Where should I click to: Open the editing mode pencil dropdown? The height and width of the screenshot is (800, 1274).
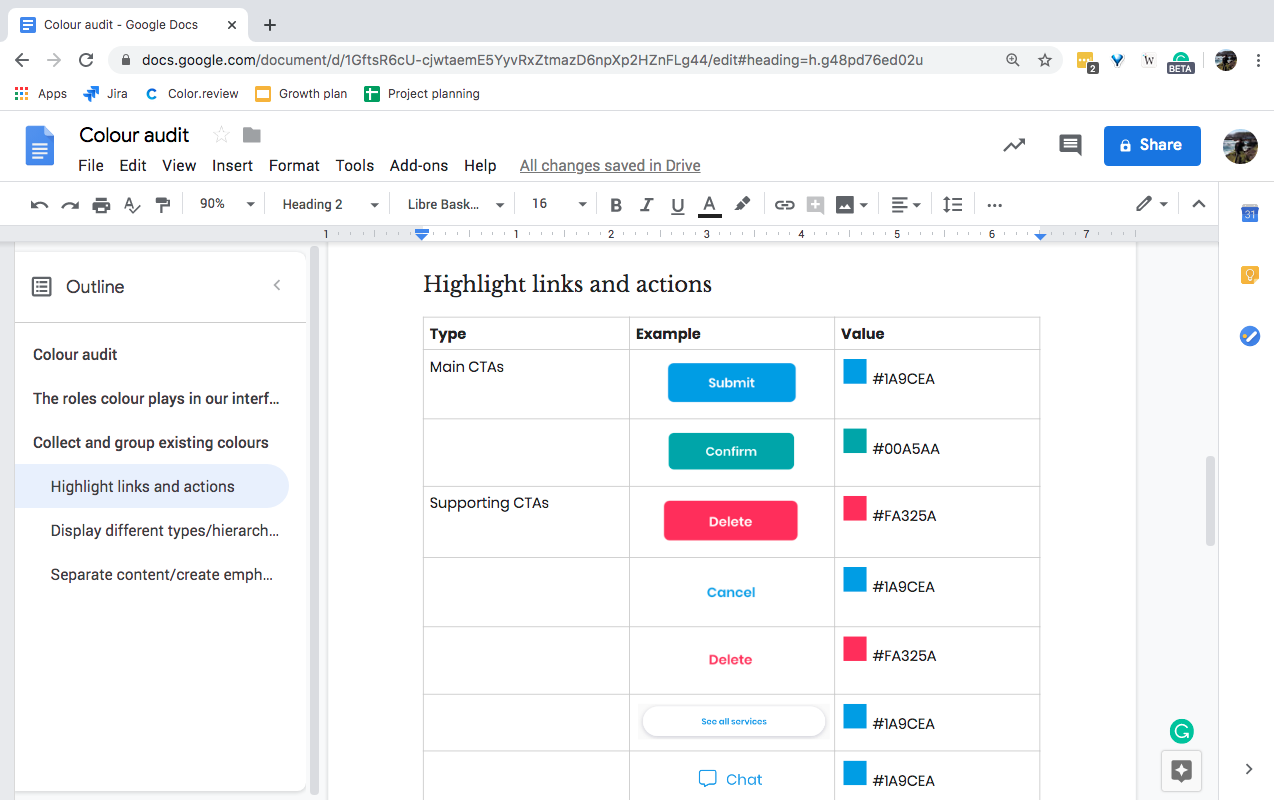[x=1152, y=204]
